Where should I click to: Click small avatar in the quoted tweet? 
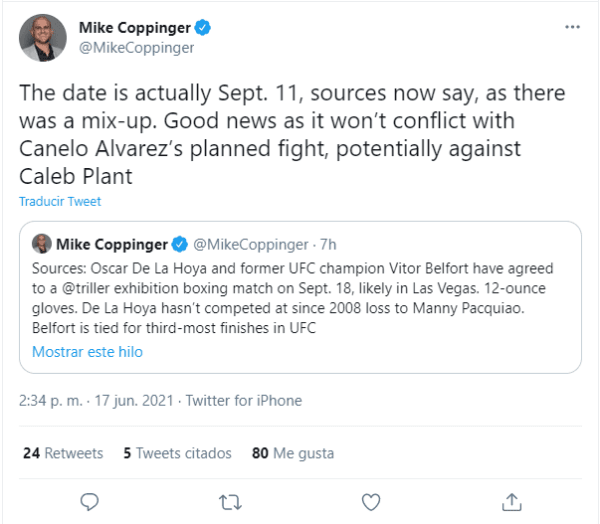pyautogui.click(x=42, y=245)
